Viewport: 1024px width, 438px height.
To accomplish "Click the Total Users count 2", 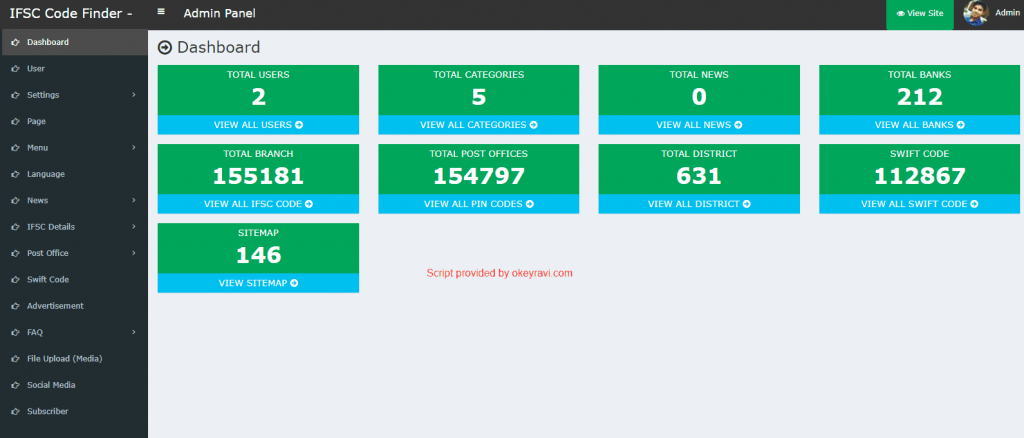I will point(259,97).
